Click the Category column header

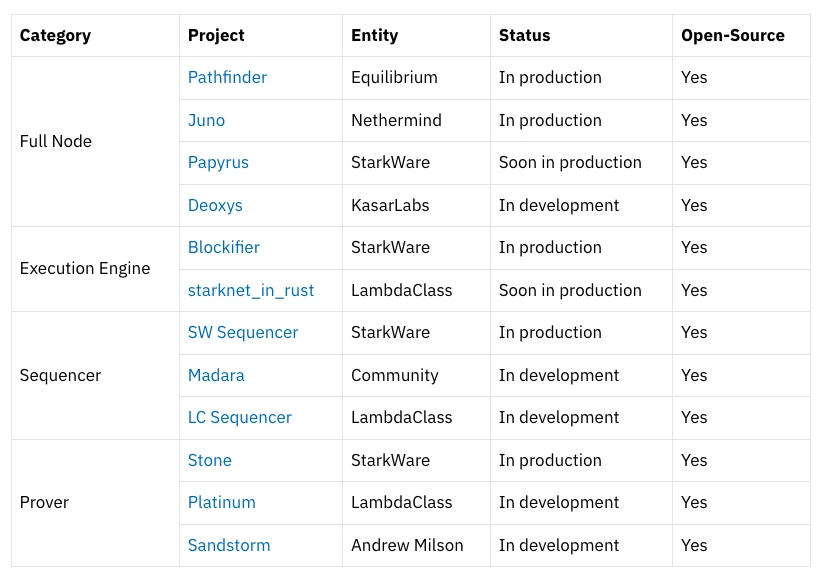[x=55, y=35]
